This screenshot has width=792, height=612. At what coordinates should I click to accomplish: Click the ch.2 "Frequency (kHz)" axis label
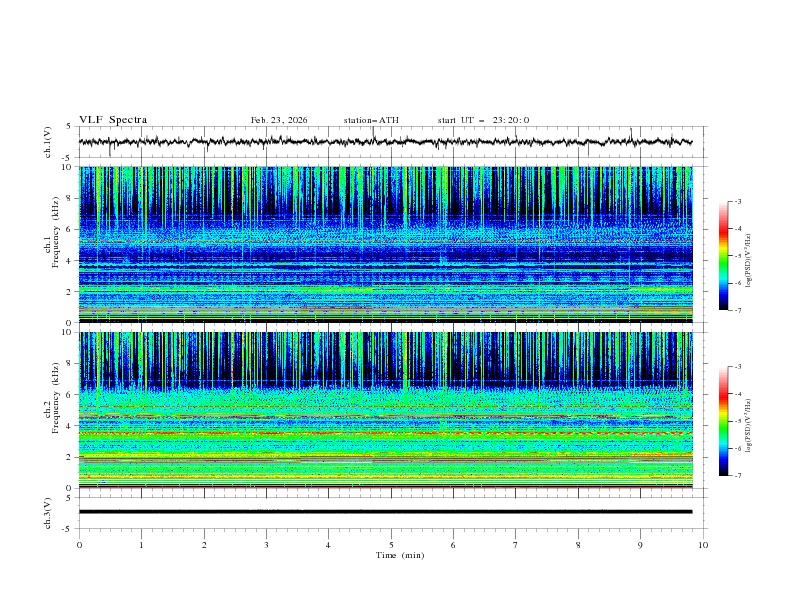pyautogui.click(x=56, y=398)
